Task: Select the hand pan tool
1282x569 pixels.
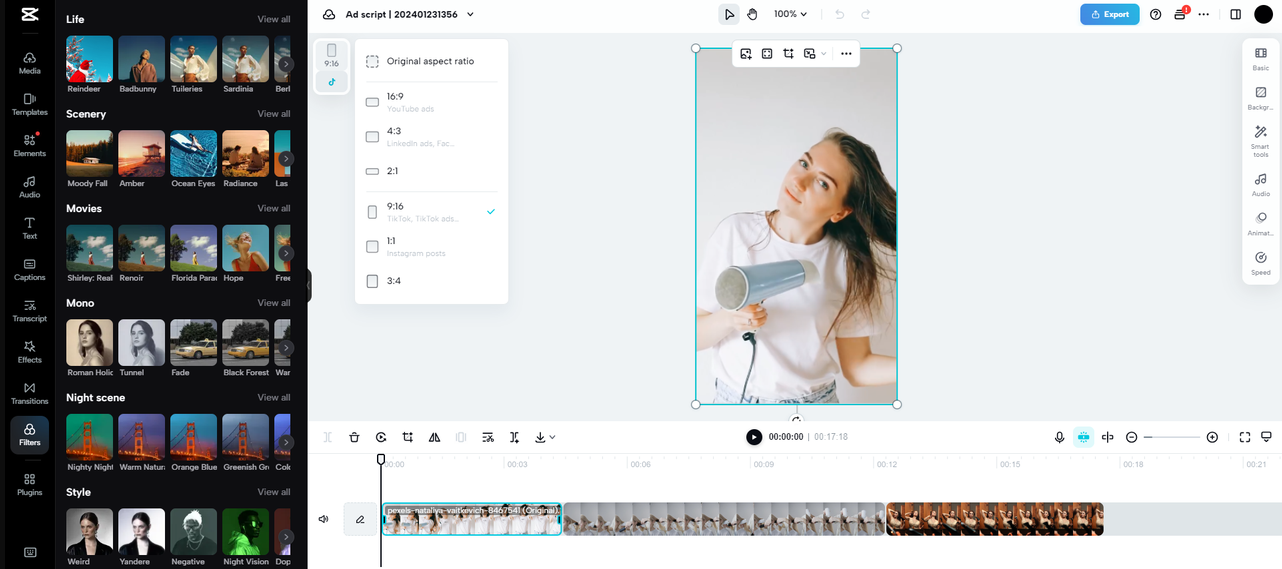Action: click(752, 14)
